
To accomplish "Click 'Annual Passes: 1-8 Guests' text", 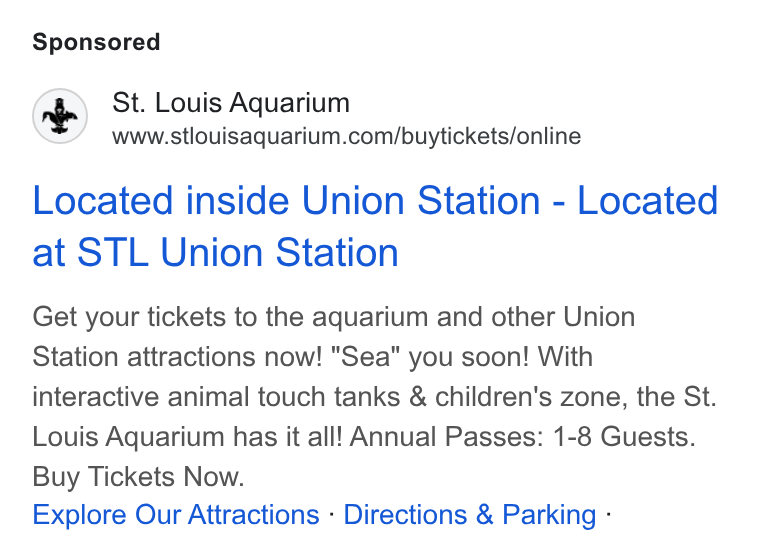I will [x=522, y=436].
